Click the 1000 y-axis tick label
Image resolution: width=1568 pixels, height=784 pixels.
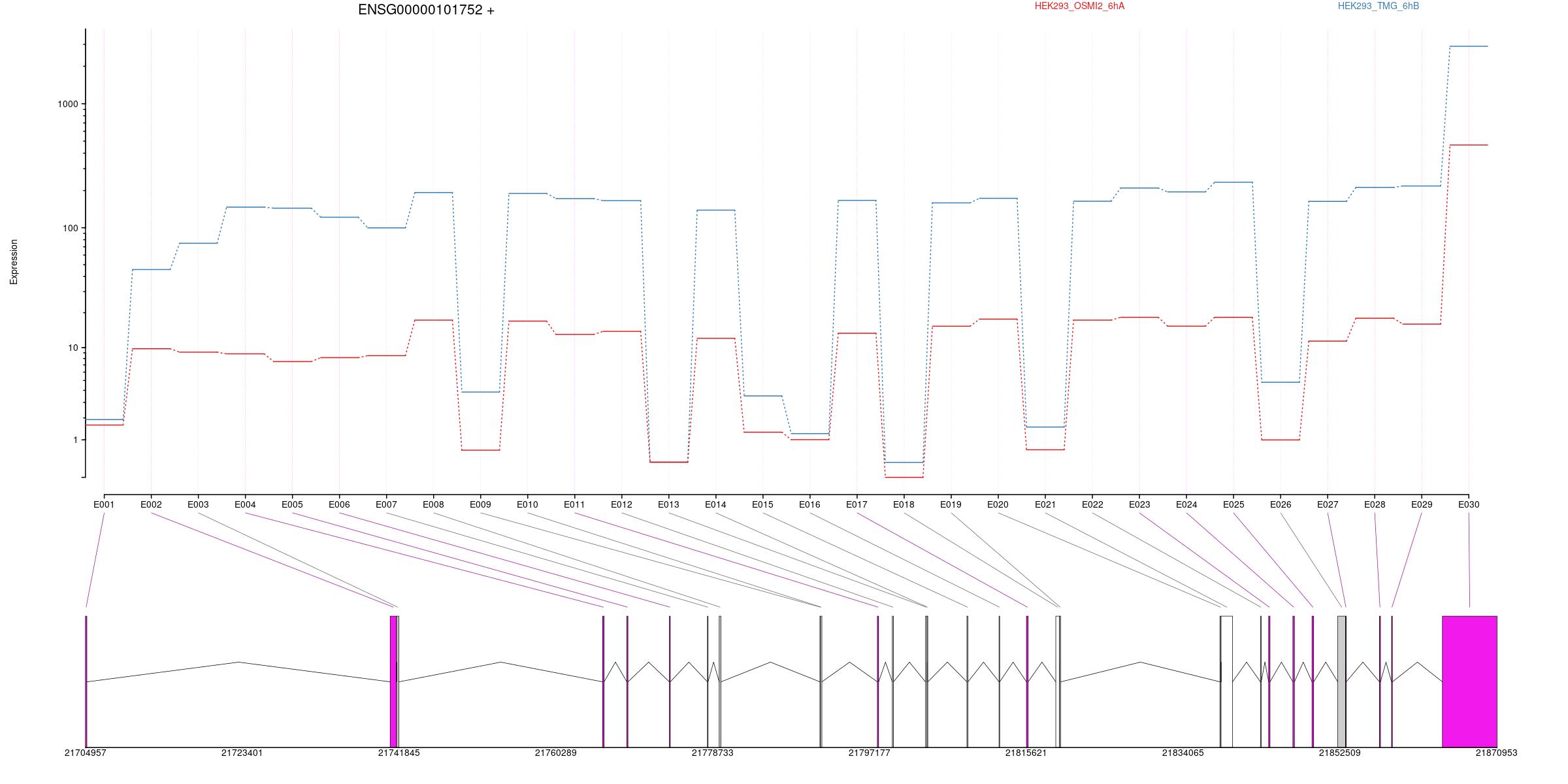tap(68, 104)
